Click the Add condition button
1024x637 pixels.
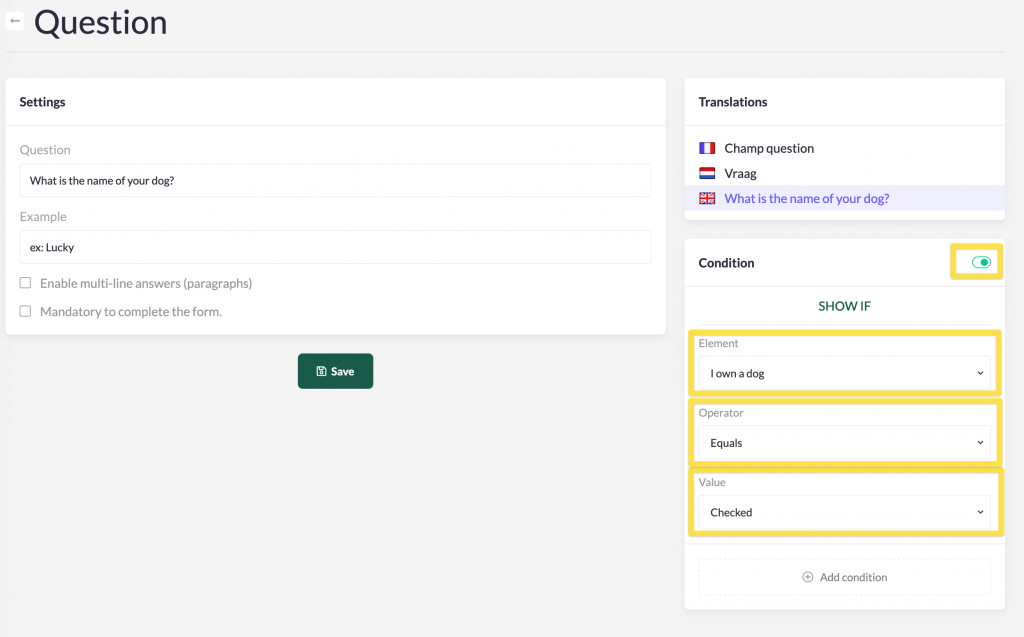[844, 577]
